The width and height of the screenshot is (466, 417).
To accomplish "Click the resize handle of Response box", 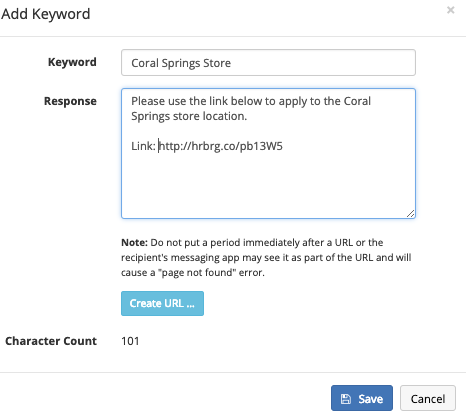I will pyautogui.click(x=410, y=214).
